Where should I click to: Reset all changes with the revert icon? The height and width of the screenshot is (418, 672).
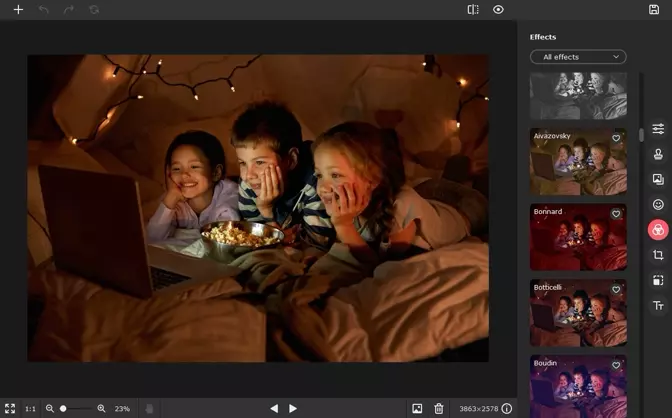[94, 9]
